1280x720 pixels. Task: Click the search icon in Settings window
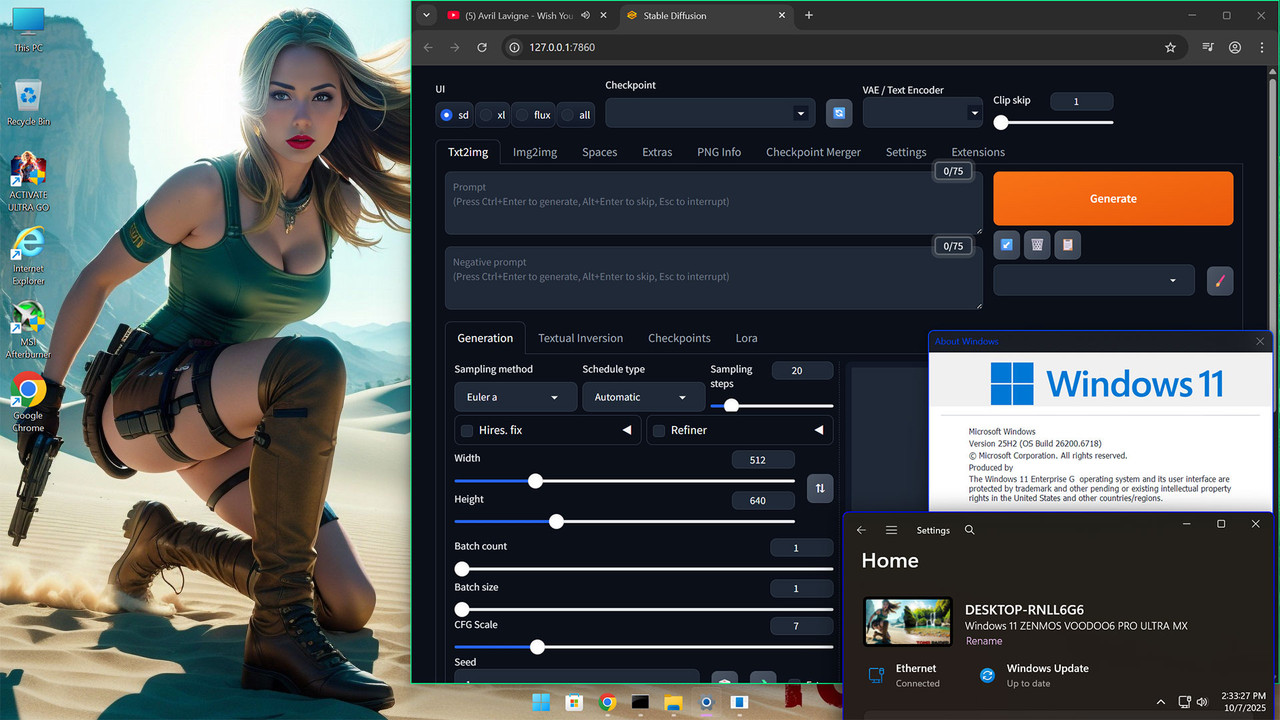[x=969, y=530]
